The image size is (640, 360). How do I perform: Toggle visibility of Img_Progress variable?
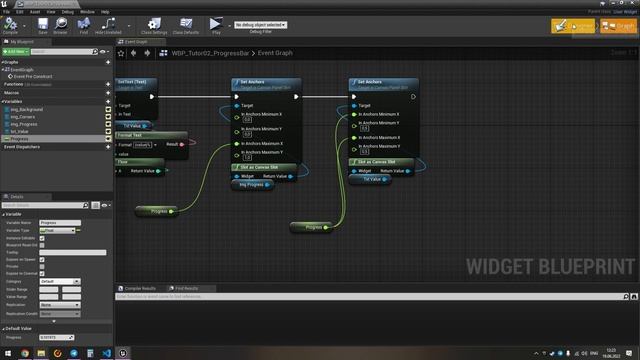108,124
